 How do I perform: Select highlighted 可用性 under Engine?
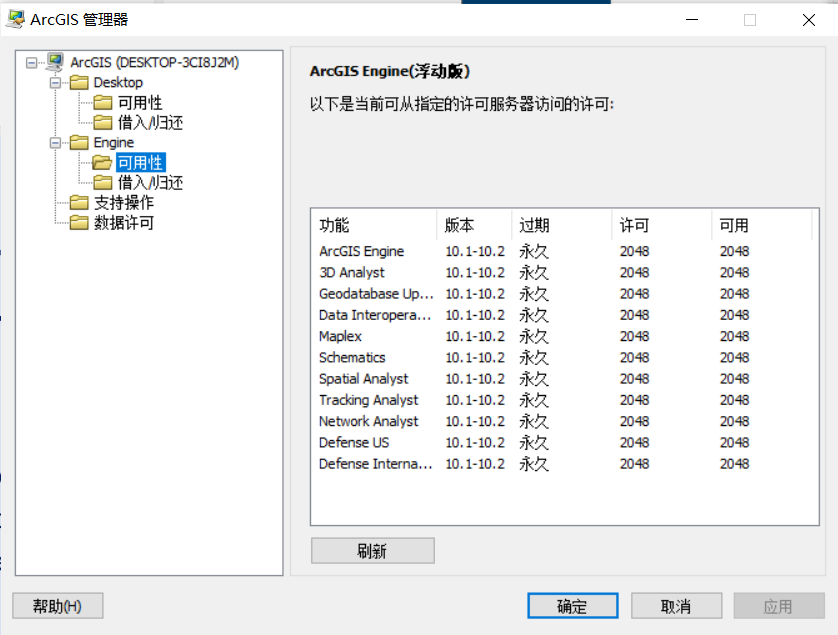click(141, 162)
